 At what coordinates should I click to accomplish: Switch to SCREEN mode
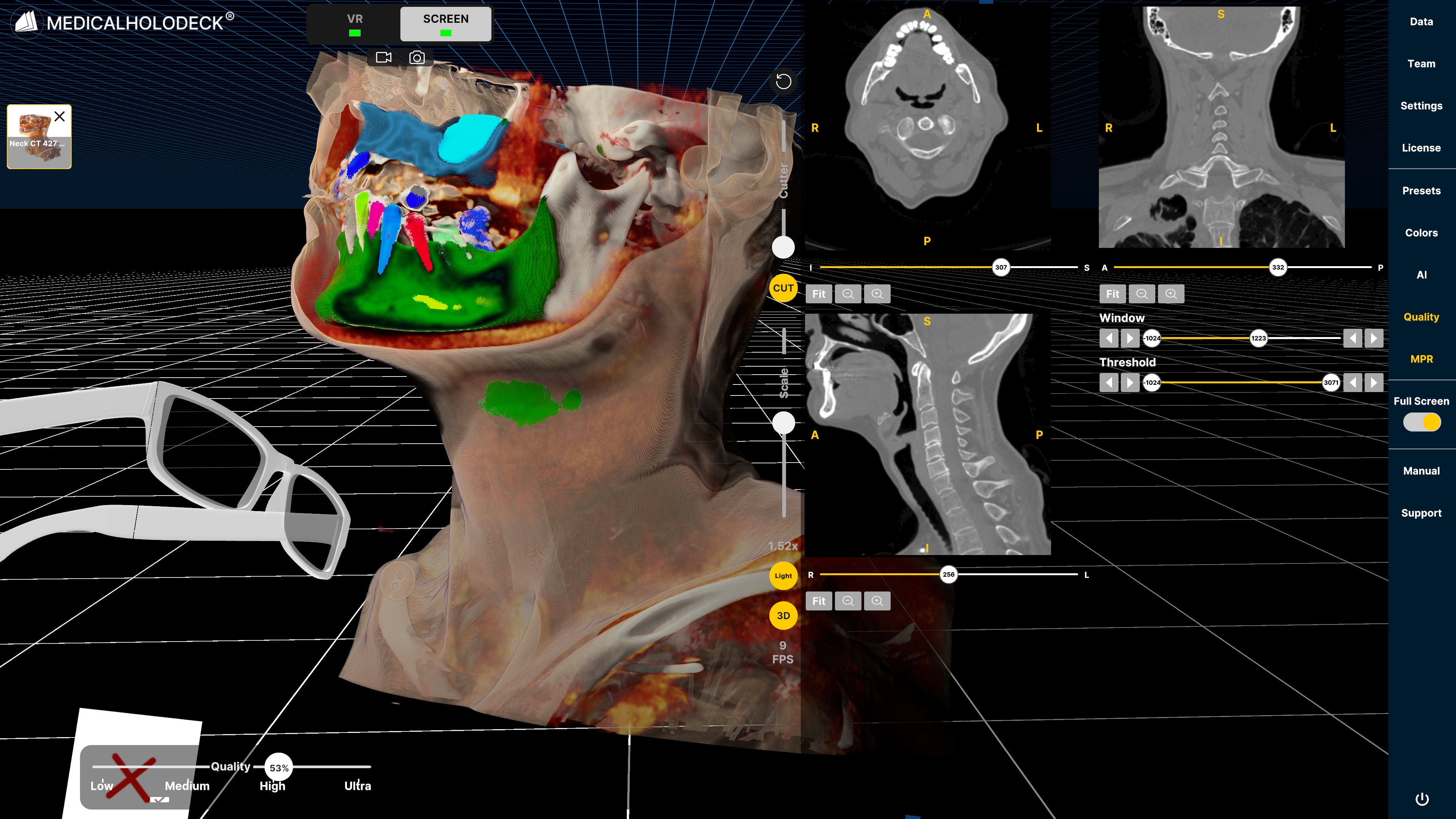(x=446, y=24)
